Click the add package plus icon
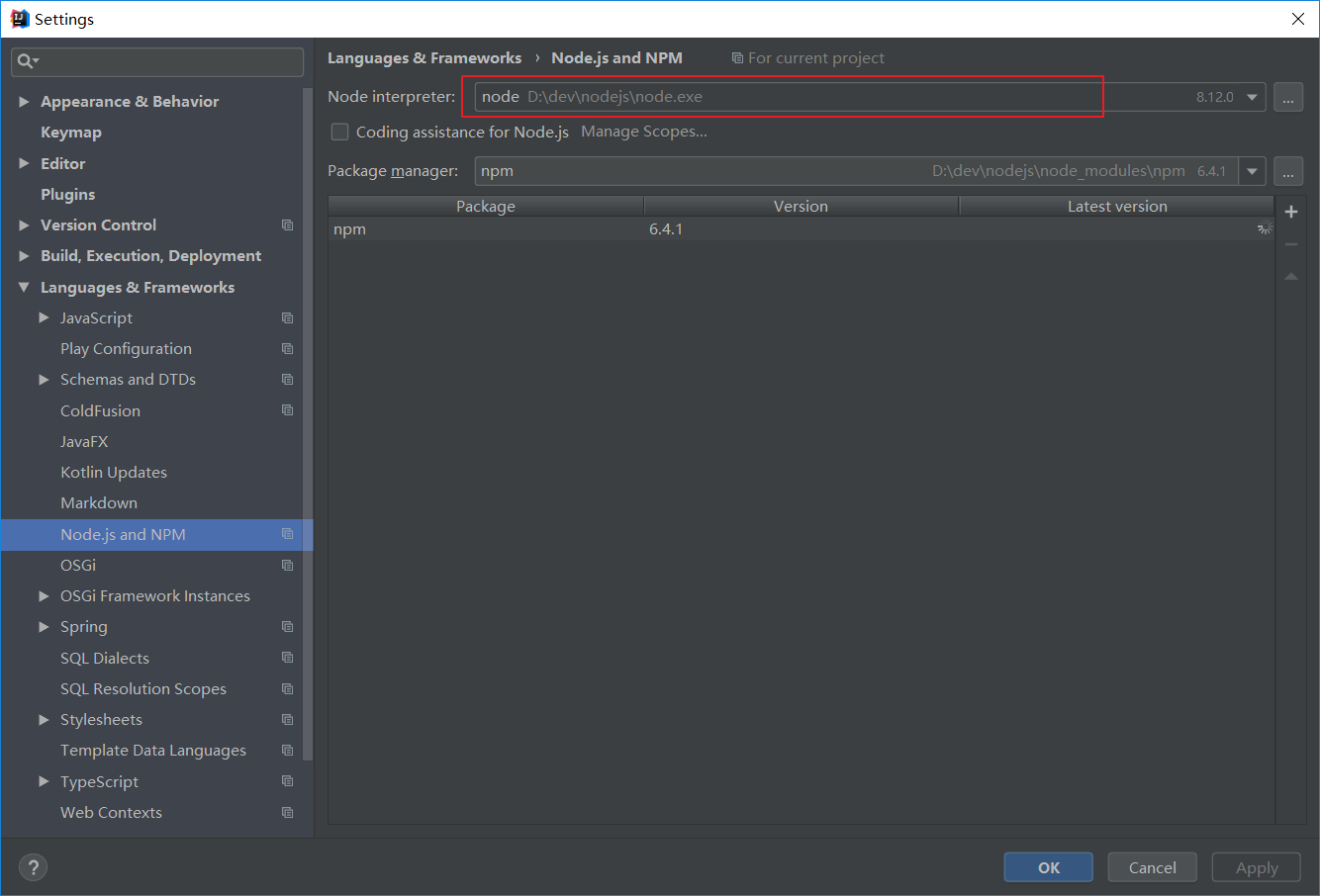Viewport: 1320px width, 896px height. pyautogui.click(x=1290, y=212)
